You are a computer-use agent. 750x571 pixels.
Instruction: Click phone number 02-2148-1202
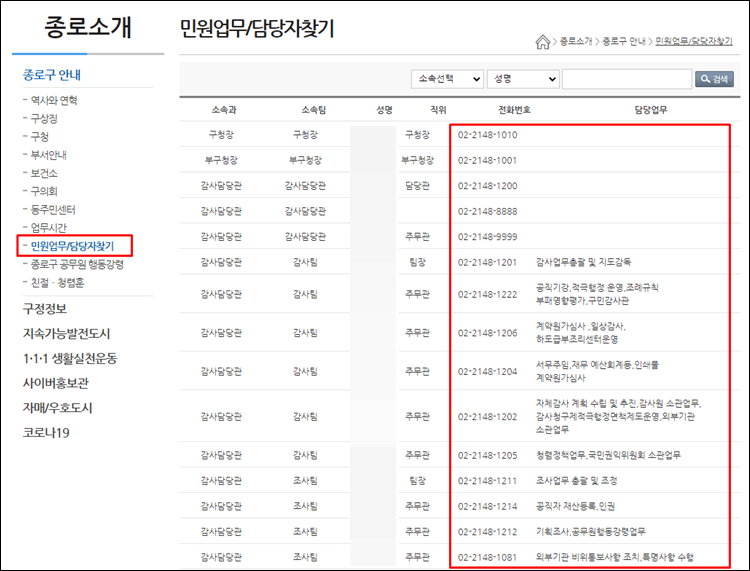487,417
